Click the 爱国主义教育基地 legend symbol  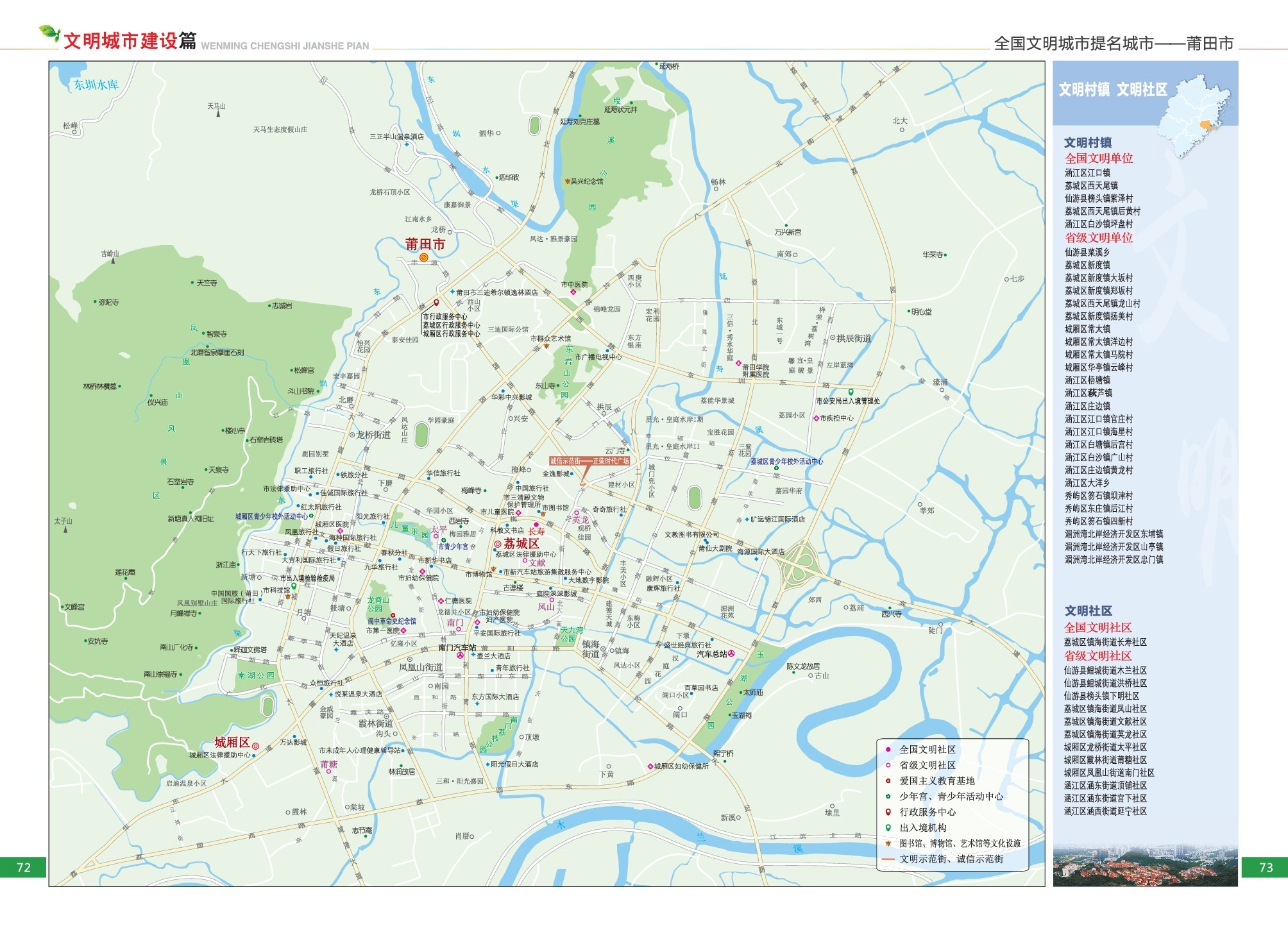888,780
